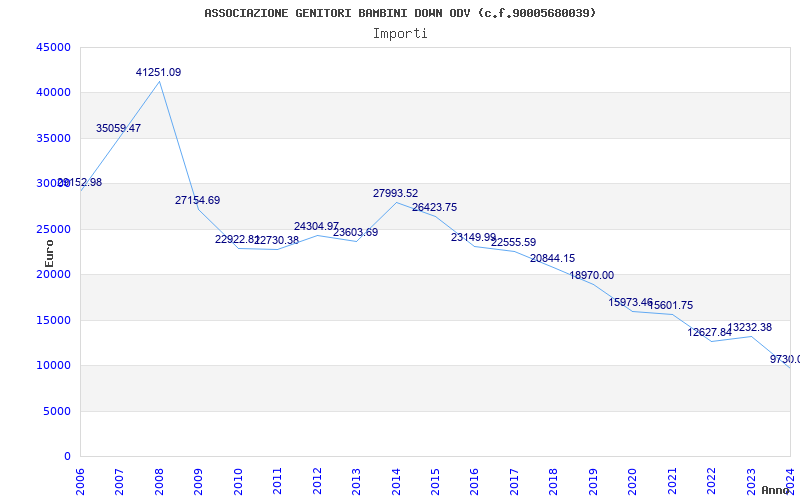Select the y-axis tick 15000
The width and height of the screenshot is (800, 500).
pyautogui.click(x=54, y=320)
